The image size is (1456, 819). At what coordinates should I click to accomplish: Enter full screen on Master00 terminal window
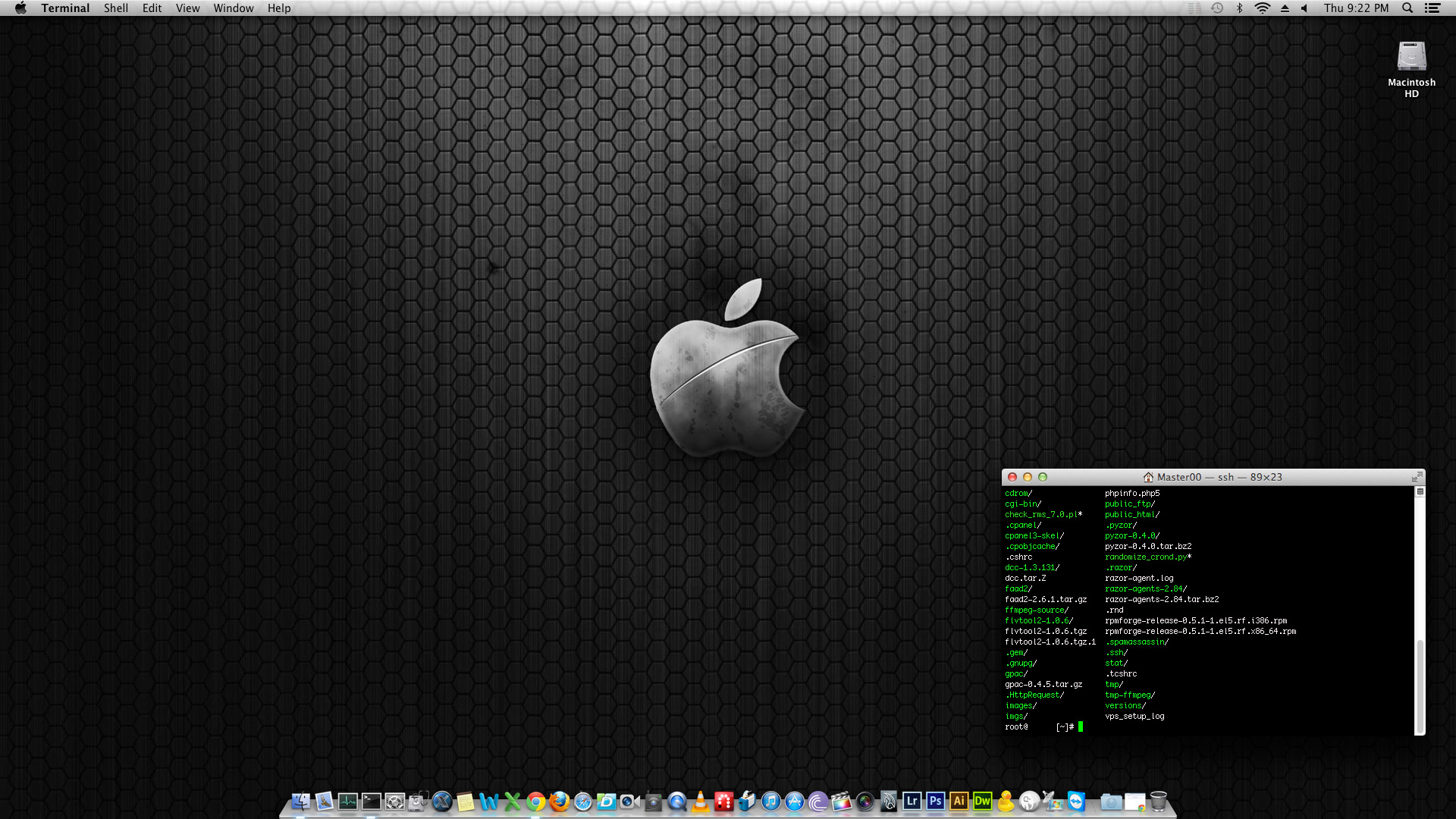click(1416, 477)
